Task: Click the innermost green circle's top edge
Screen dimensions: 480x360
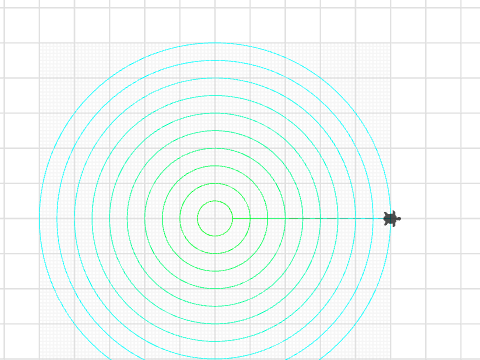Action: pyautogui.click(x=215, y=201)
